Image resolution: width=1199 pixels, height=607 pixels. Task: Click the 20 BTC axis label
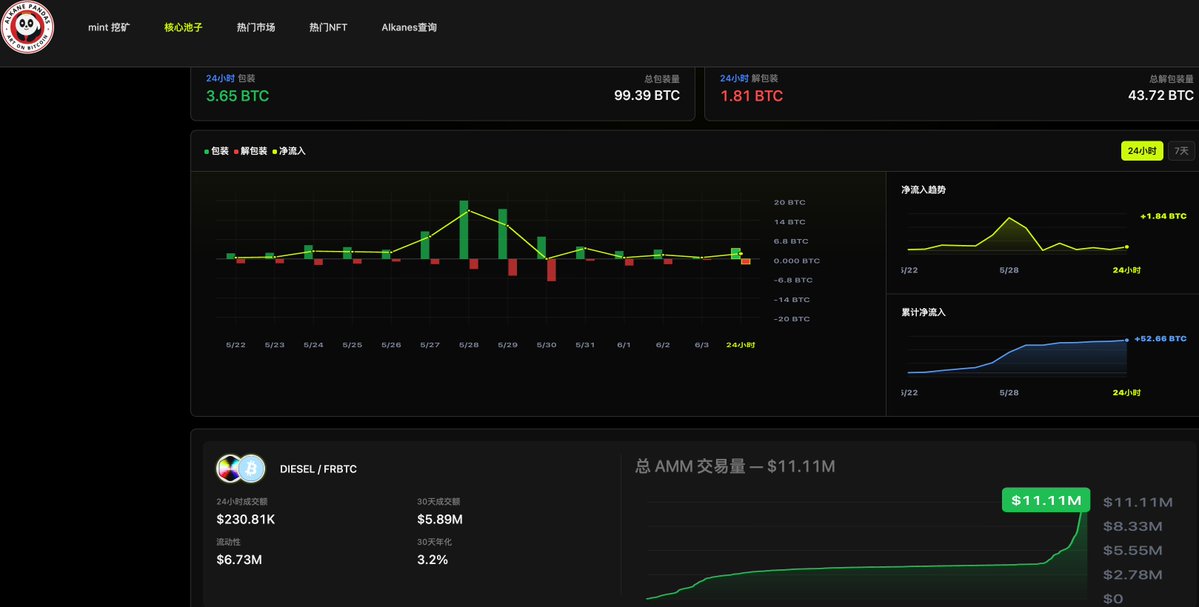coord(789,203)
